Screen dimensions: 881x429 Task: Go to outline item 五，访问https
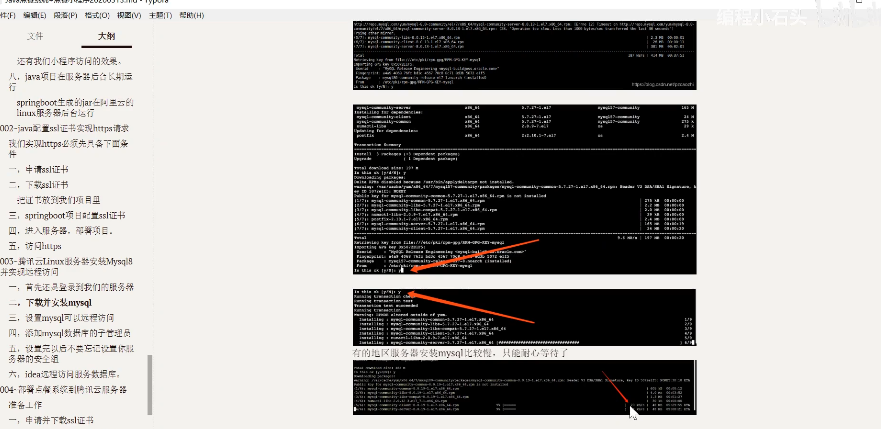coord(35,246)
